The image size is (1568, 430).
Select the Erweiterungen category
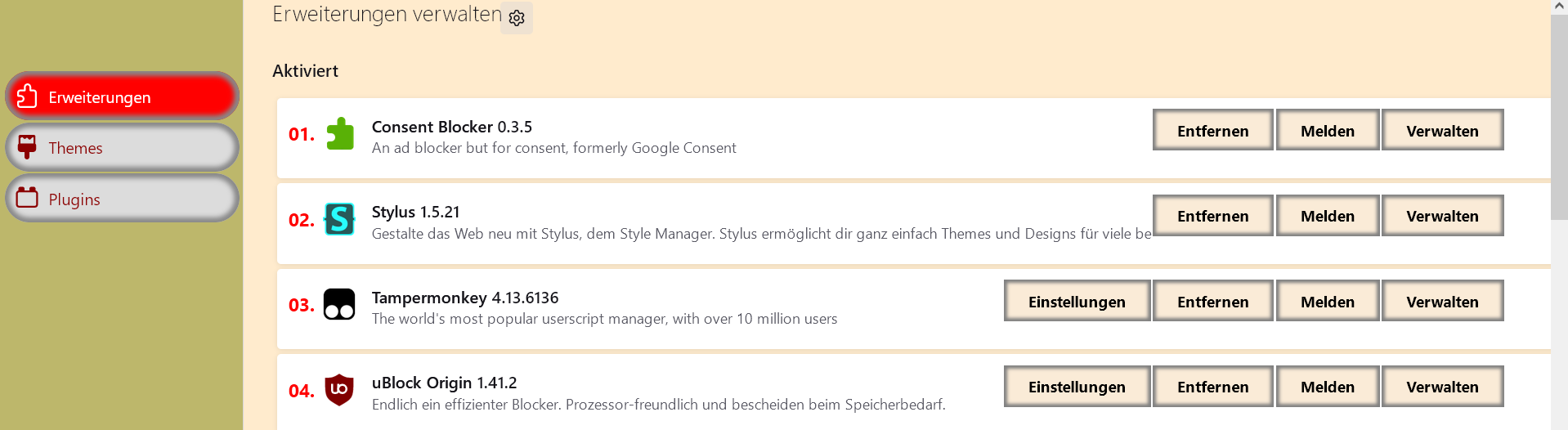122,96
